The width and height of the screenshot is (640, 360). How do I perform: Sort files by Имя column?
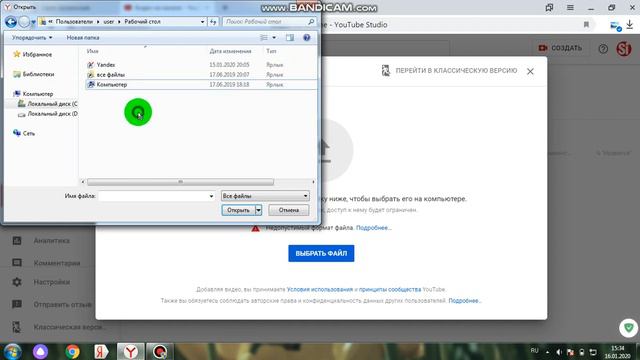93,51
